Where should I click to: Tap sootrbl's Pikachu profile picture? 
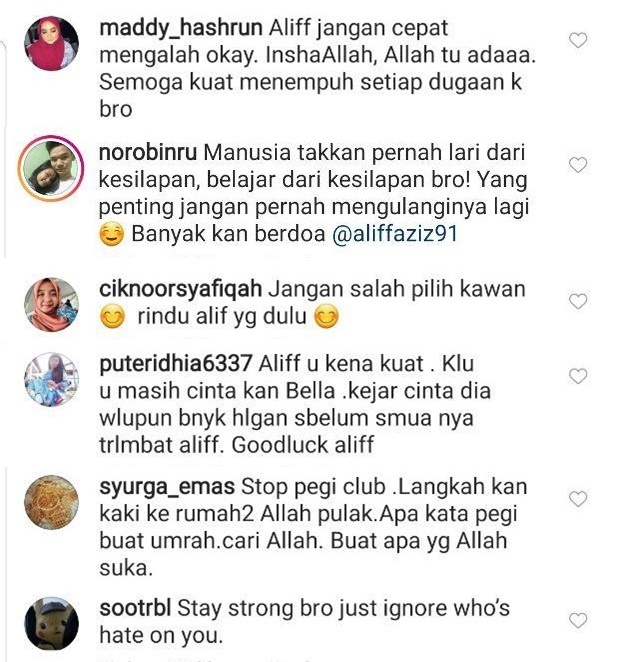pos(52,624)
